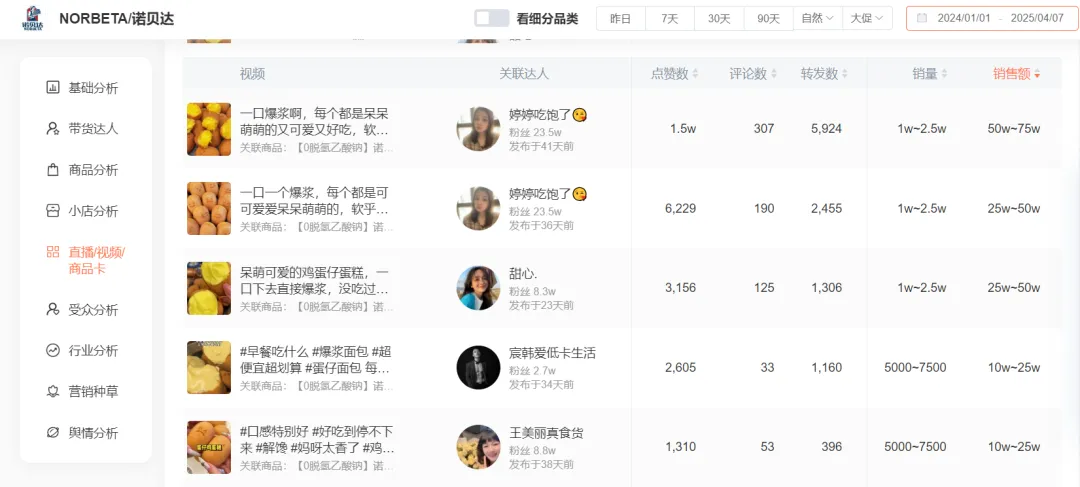Click the 营销种草 lightbulb icon
This screenshot has height=487, width=1080.
[53, 392]
